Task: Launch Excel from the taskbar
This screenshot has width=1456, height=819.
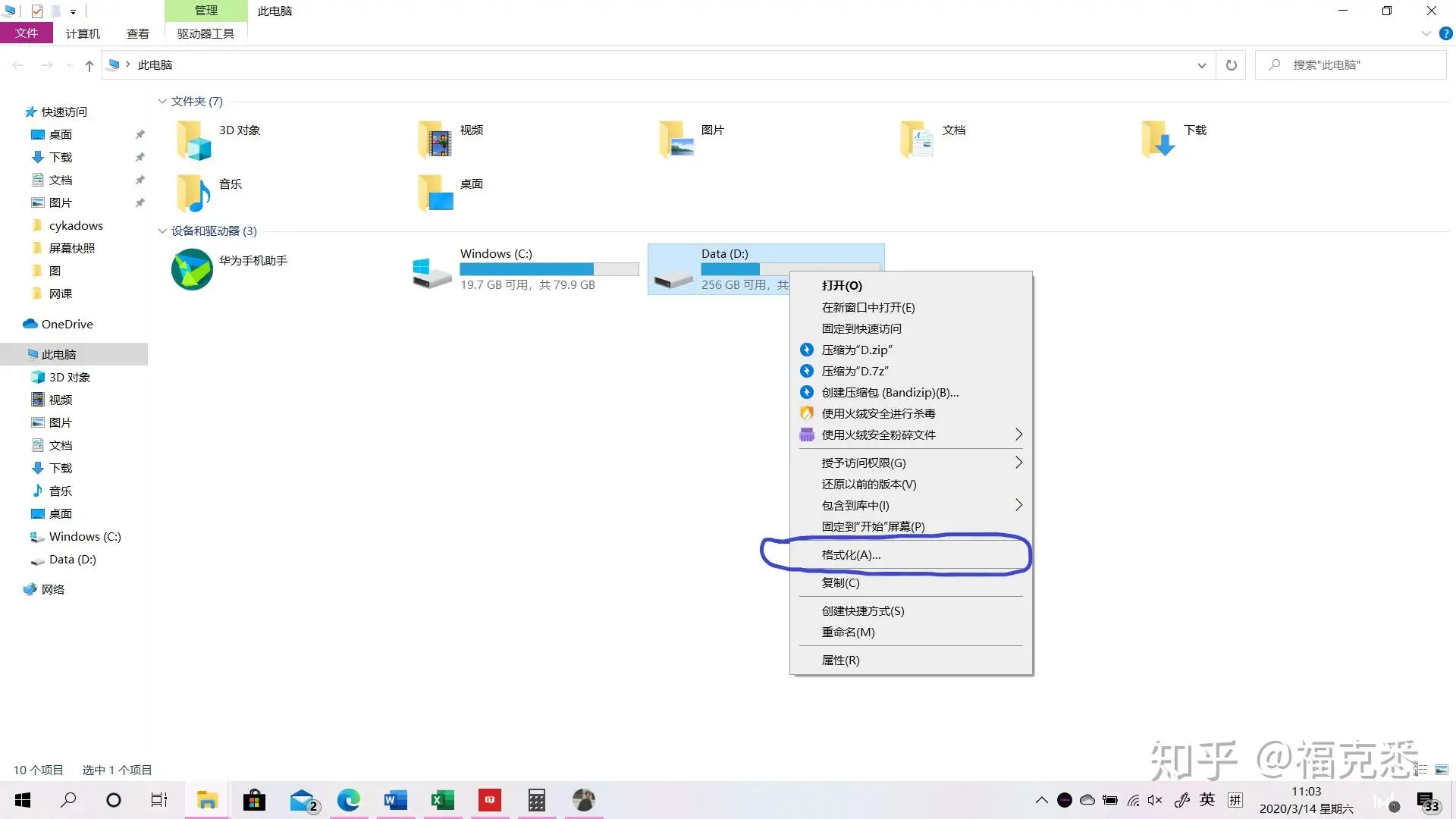Action: (442, 800)
